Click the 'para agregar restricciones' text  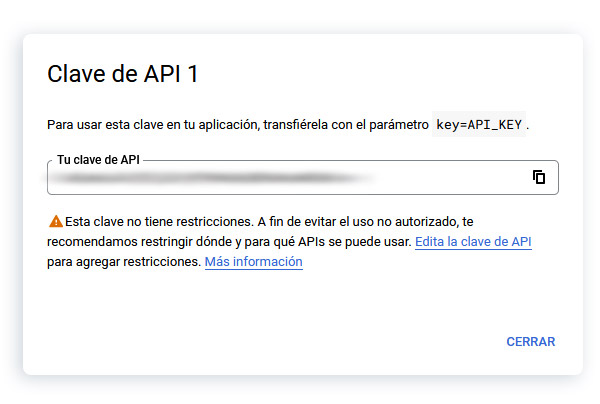click(x=123, y=262)
